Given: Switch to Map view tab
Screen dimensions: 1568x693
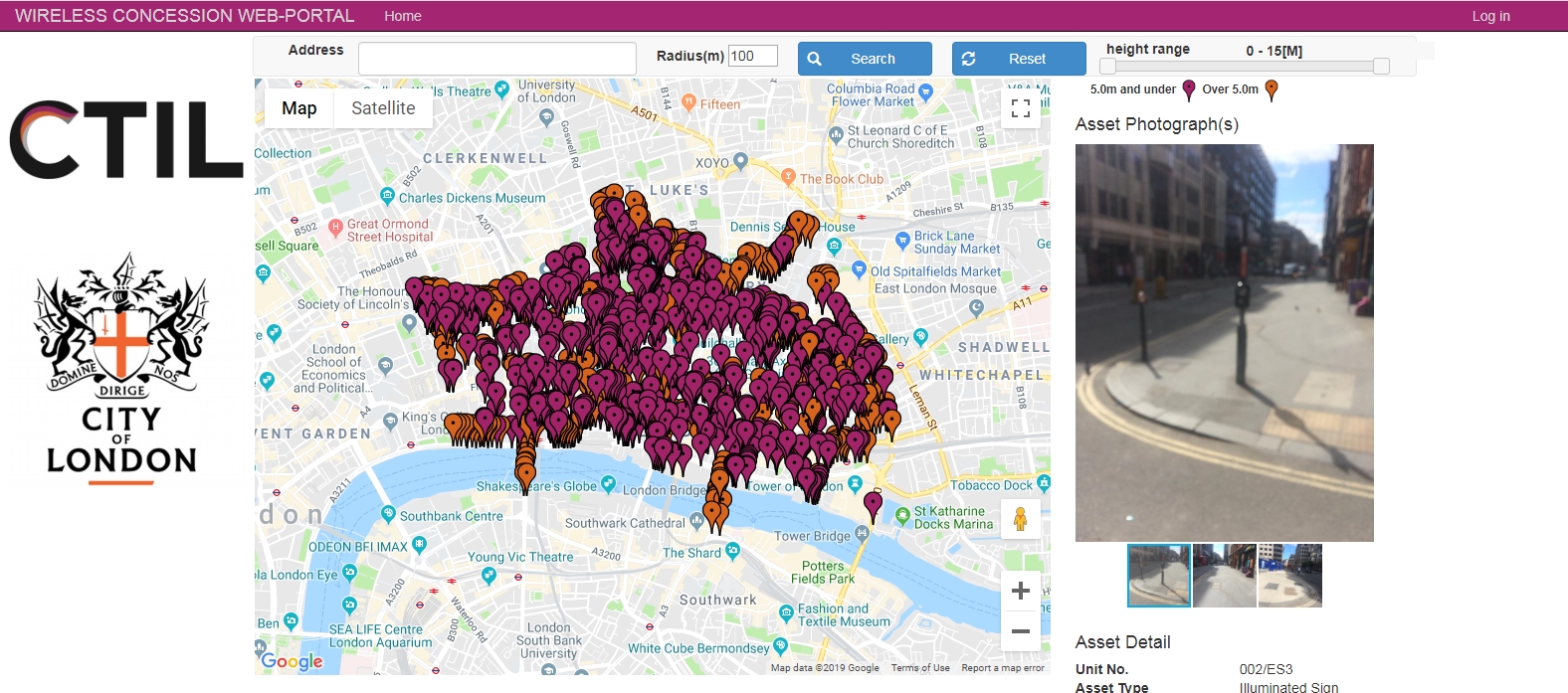Looking at the screenshot, I should click(x=298, y=108).
